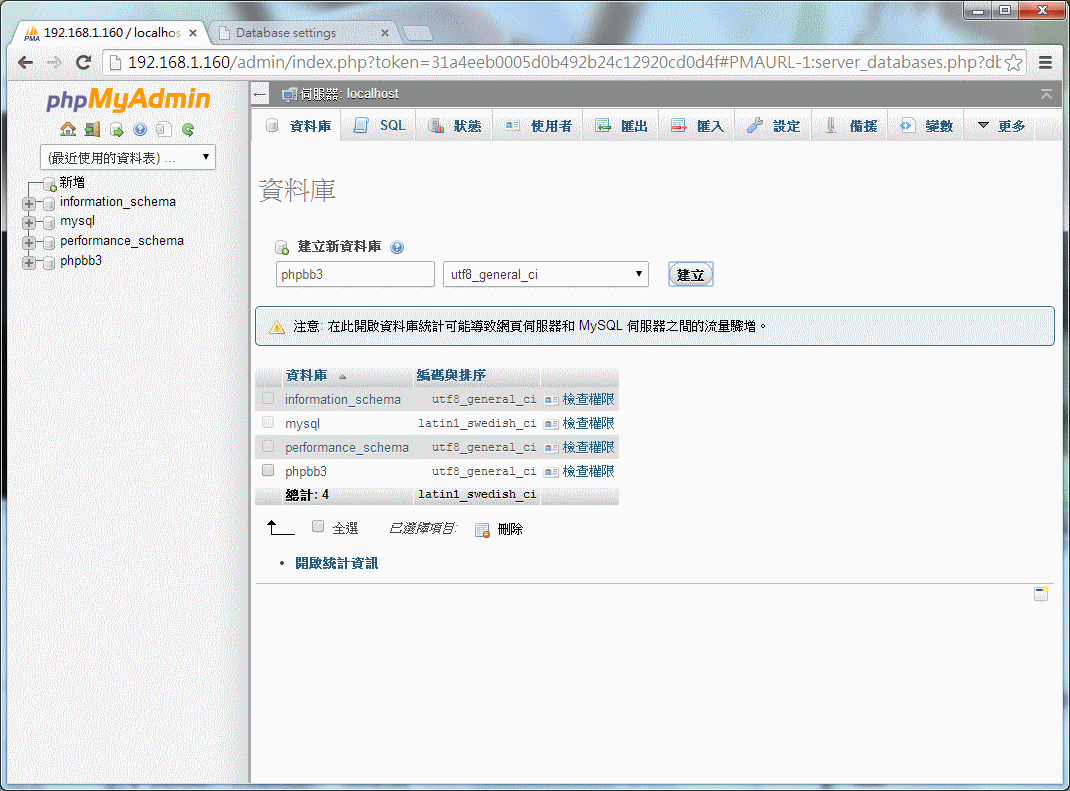The width and height of the screenshot is (1070, 791).
Task: Expand mysql database in the tree
Action: [29, 222]
